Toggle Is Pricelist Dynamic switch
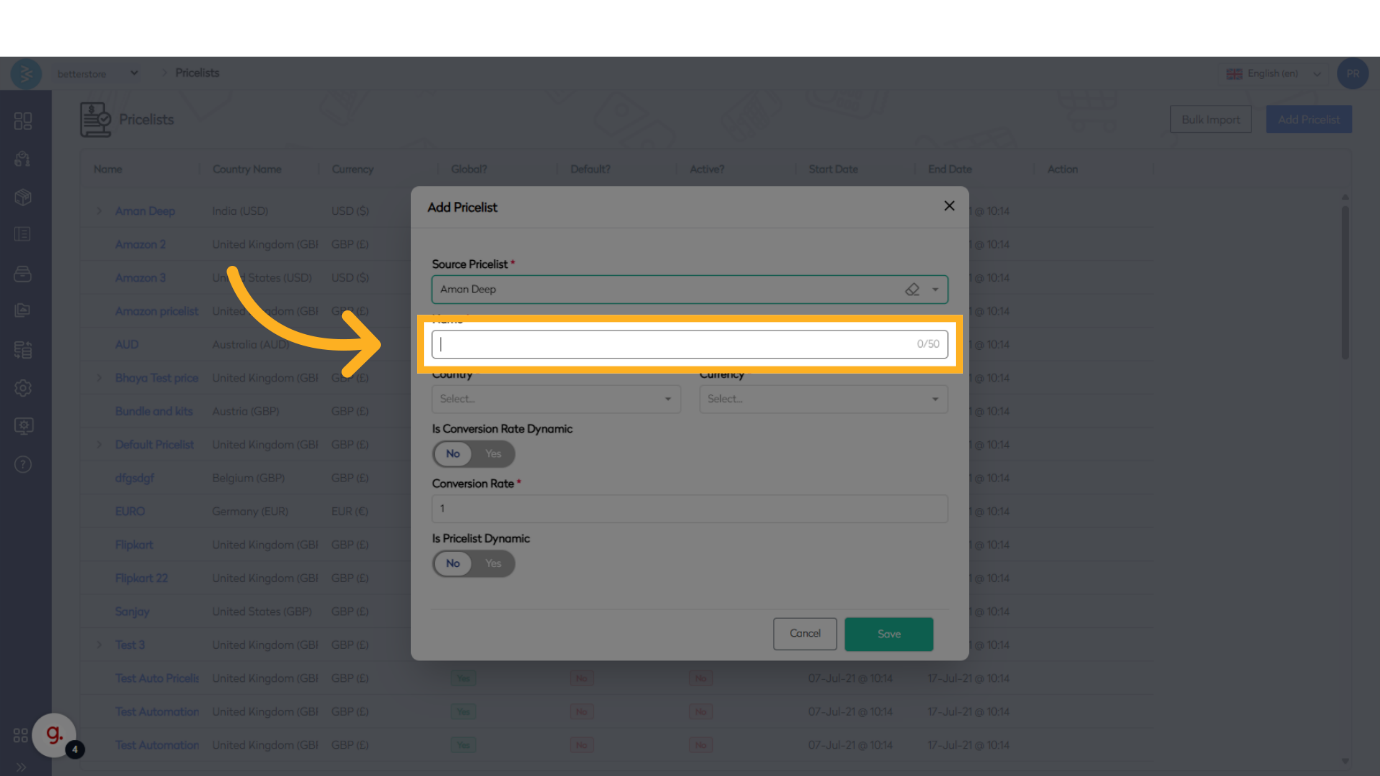1380x776 pixels. click(473, 564)
